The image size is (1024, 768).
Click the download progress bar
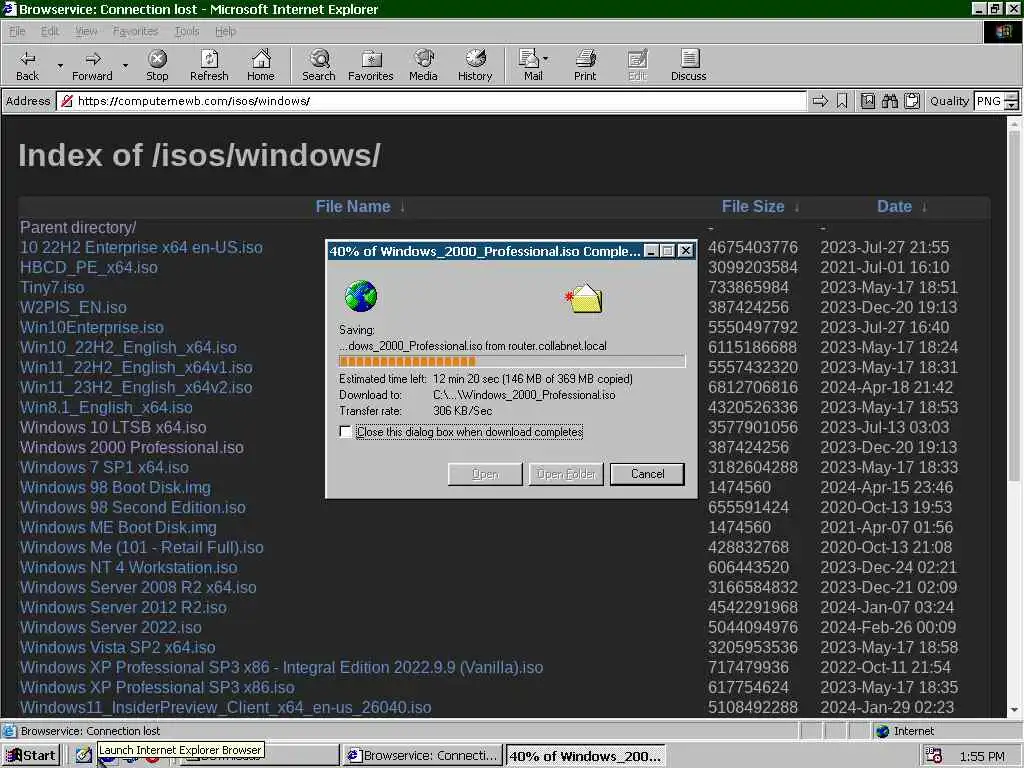click(512, 361)
